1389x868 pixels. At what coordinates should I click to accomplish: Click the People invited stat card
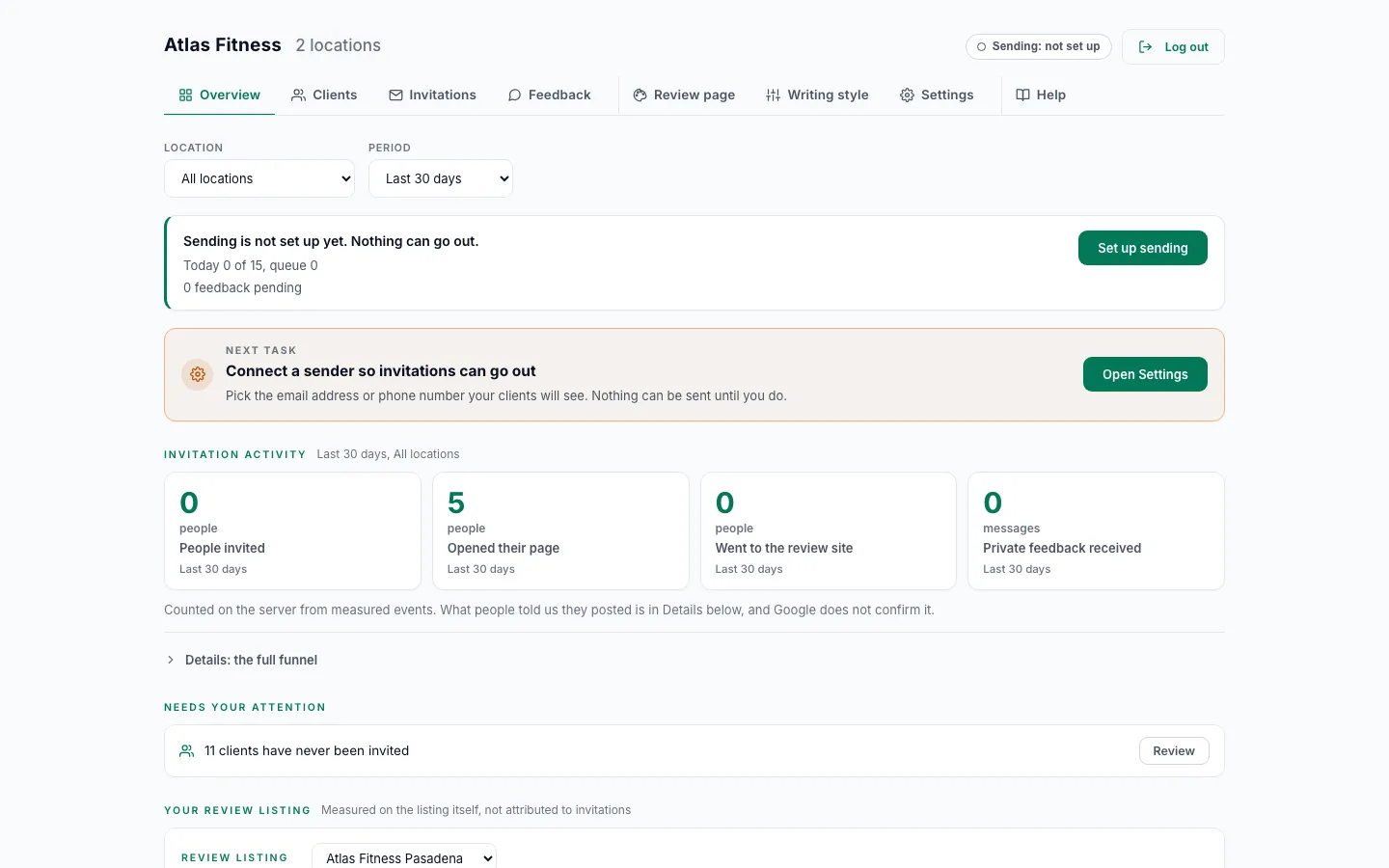click(292, 530)
